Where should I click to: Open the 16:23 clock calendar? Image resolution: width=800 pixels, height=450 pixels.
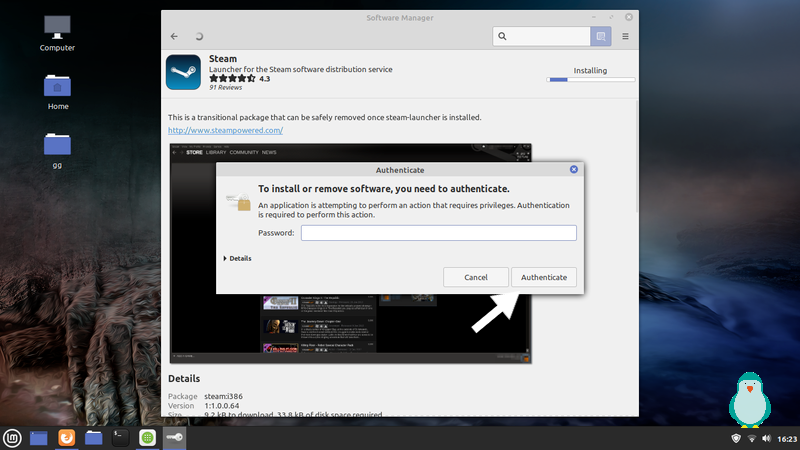coord(787,439)
